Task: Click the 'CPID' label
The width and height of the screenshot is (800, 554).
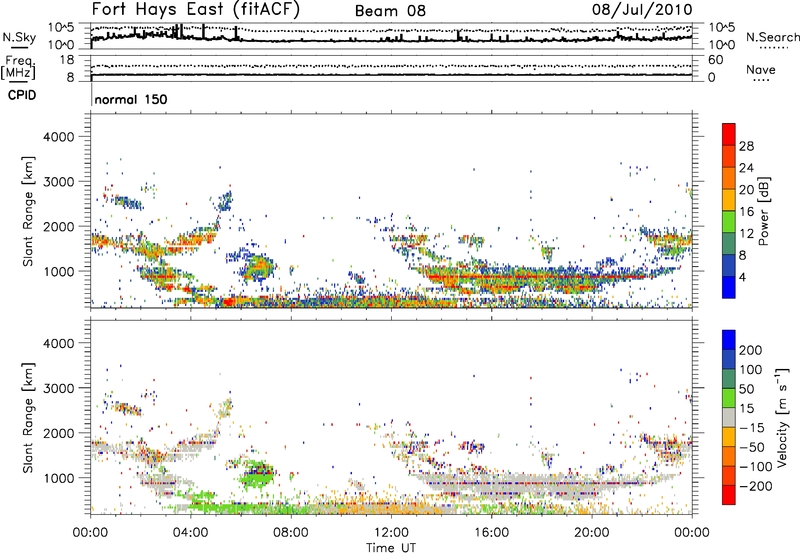Action: [22, 95]
